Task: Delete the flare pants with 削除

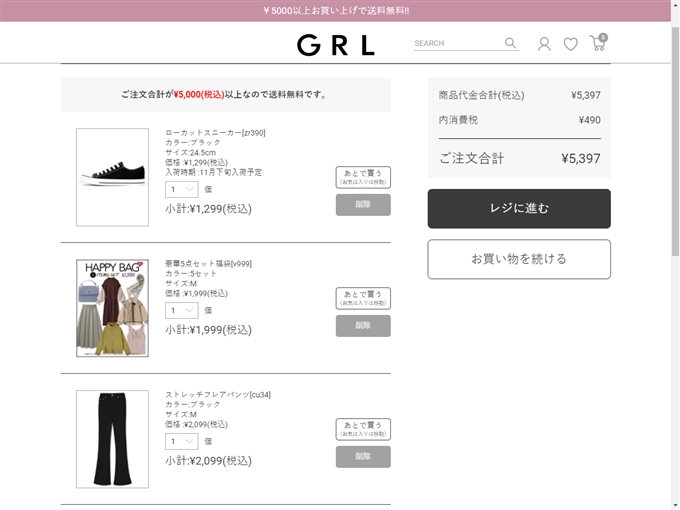Action: point(363,457)
